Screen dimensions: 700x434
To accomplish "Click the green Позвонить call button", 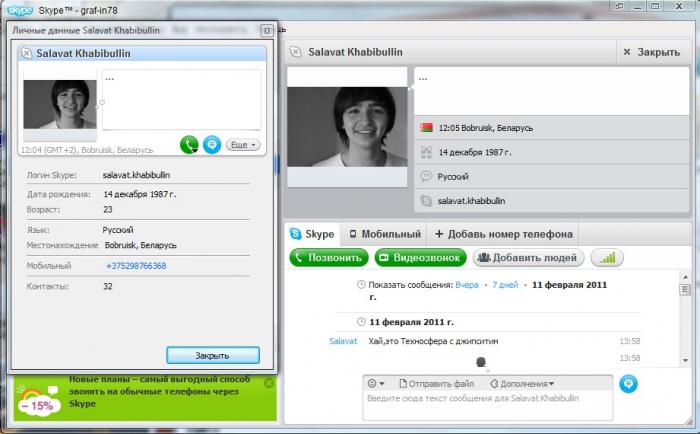I will pos(329,258).
